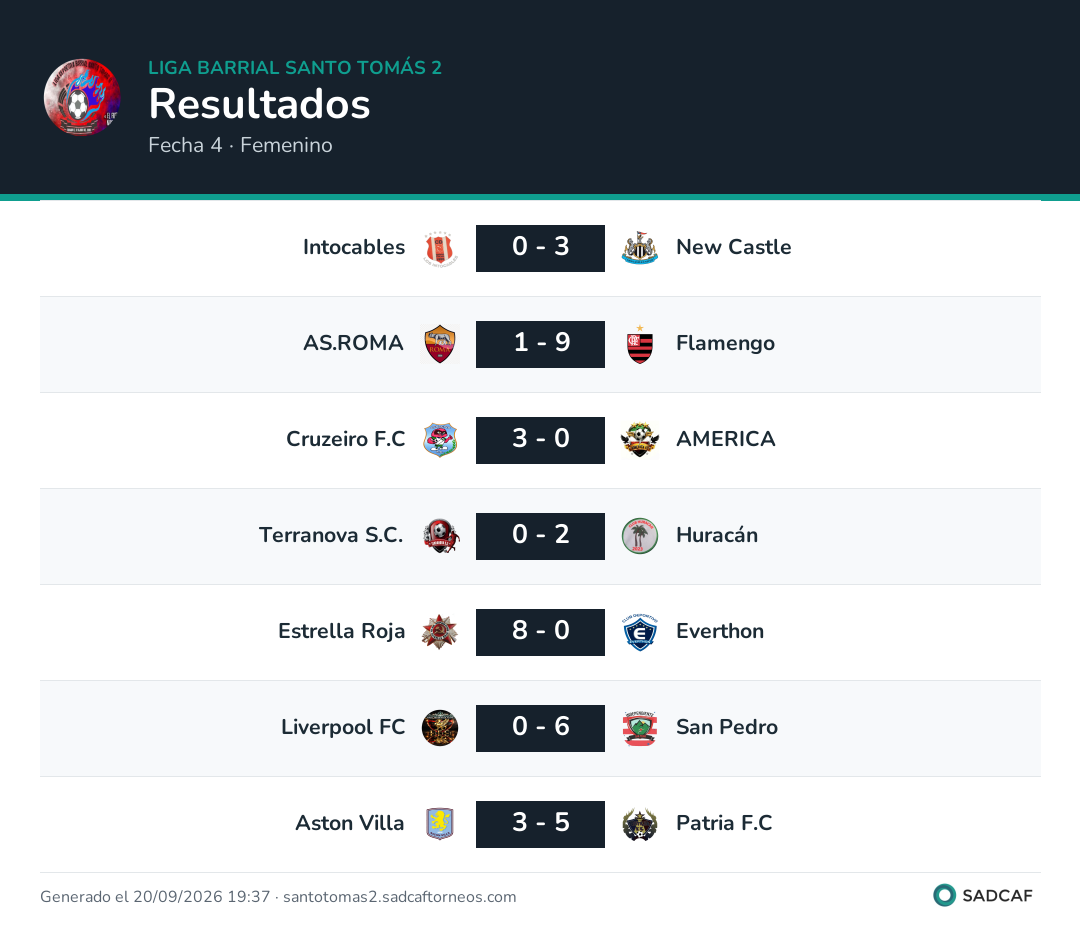
Task: Select the Aston Villa lion crest
Action: (439, 824)
